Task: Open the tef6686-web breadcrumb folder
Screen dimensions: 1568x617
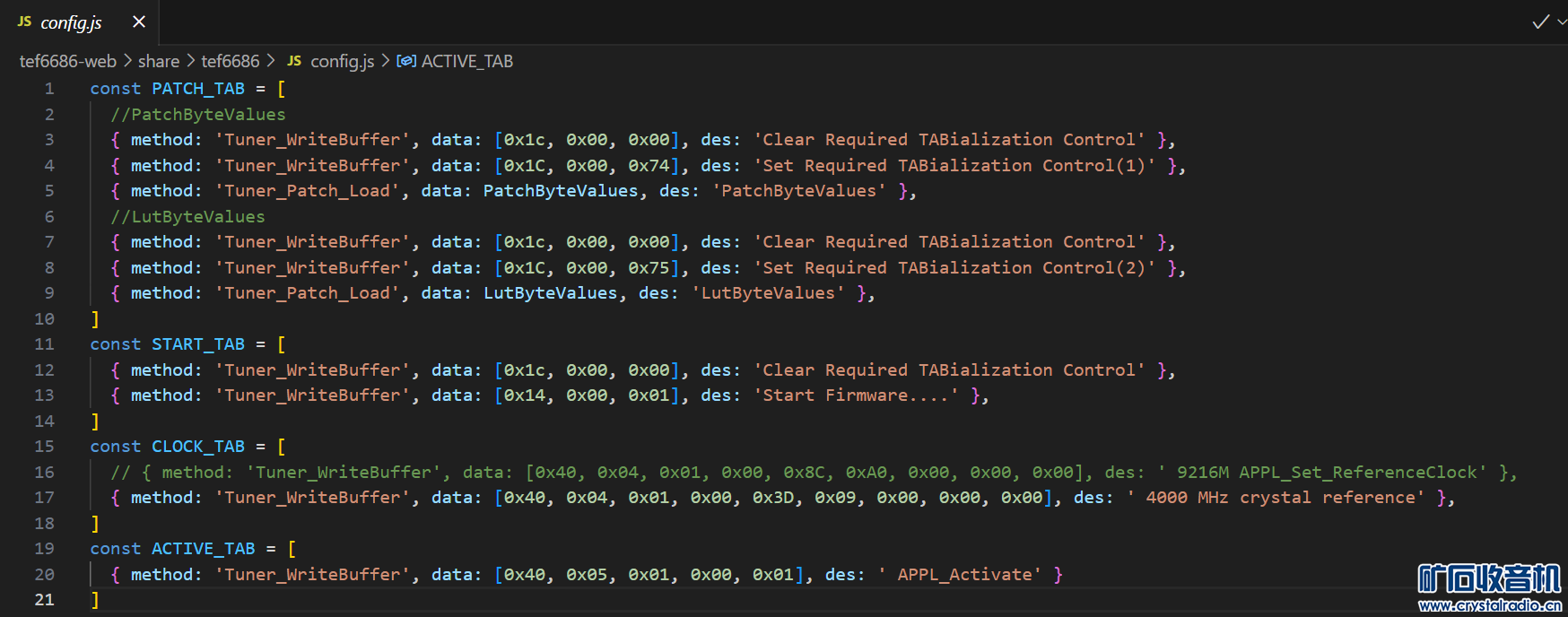Action: tap(68, 61)
